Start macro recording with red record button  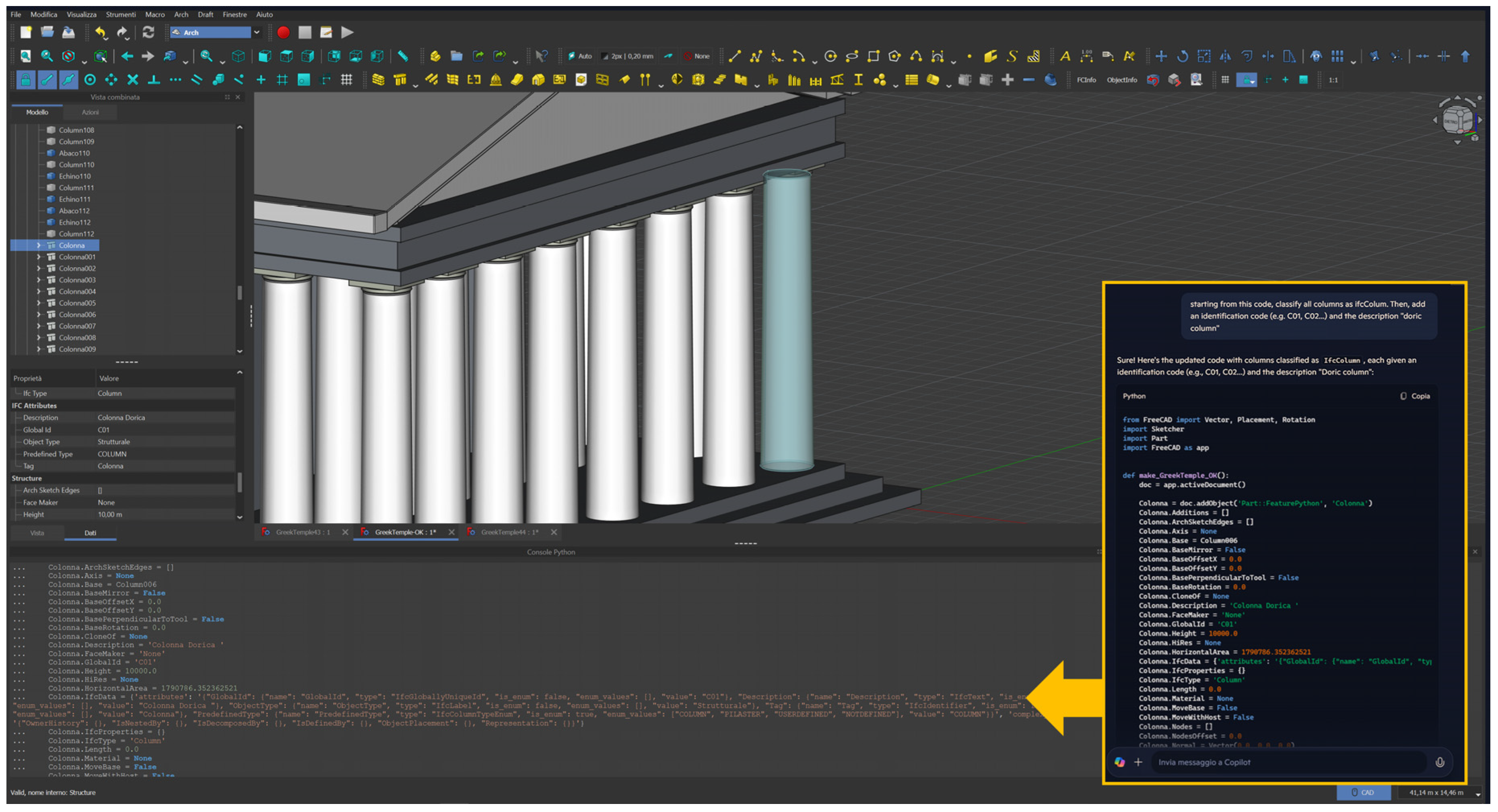(x=283, y=33)
